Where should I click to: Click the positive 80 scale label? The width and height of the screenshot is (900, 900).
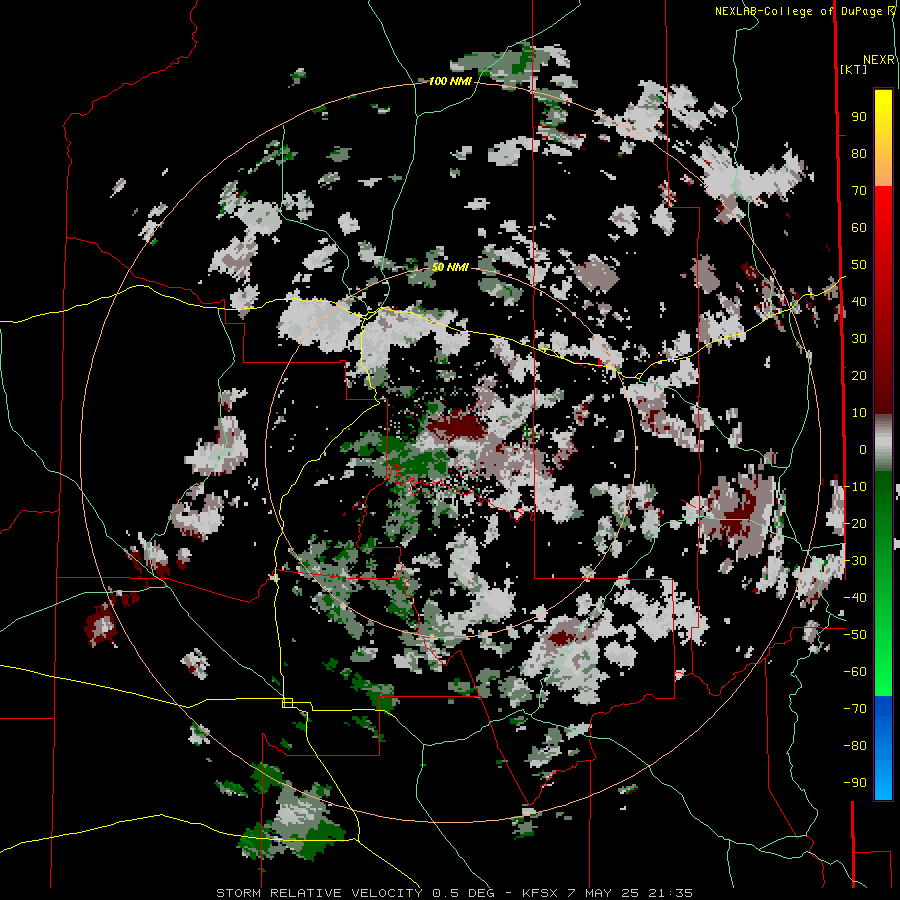tap(859, 153)
